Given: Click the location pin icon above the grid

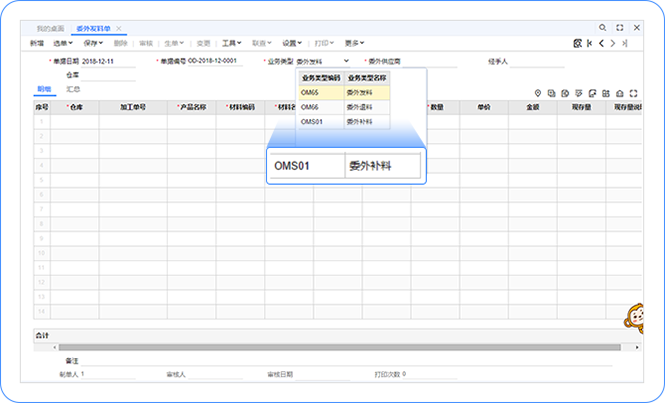Looking at the screenshot, I should [x=538, y=93].
